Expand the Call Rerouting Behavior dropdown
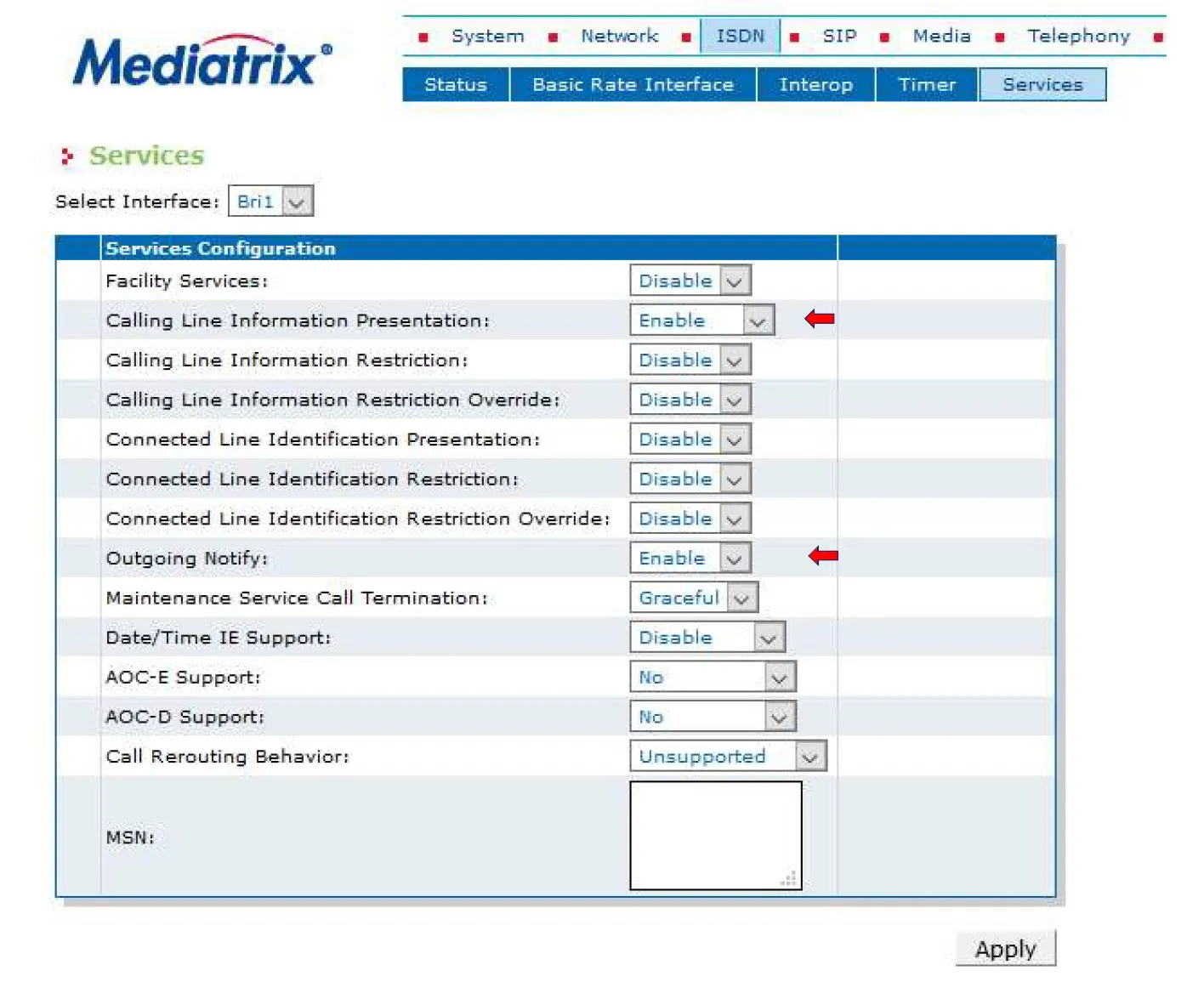This screenshot has width=1204, height=993. click(728, 757)
